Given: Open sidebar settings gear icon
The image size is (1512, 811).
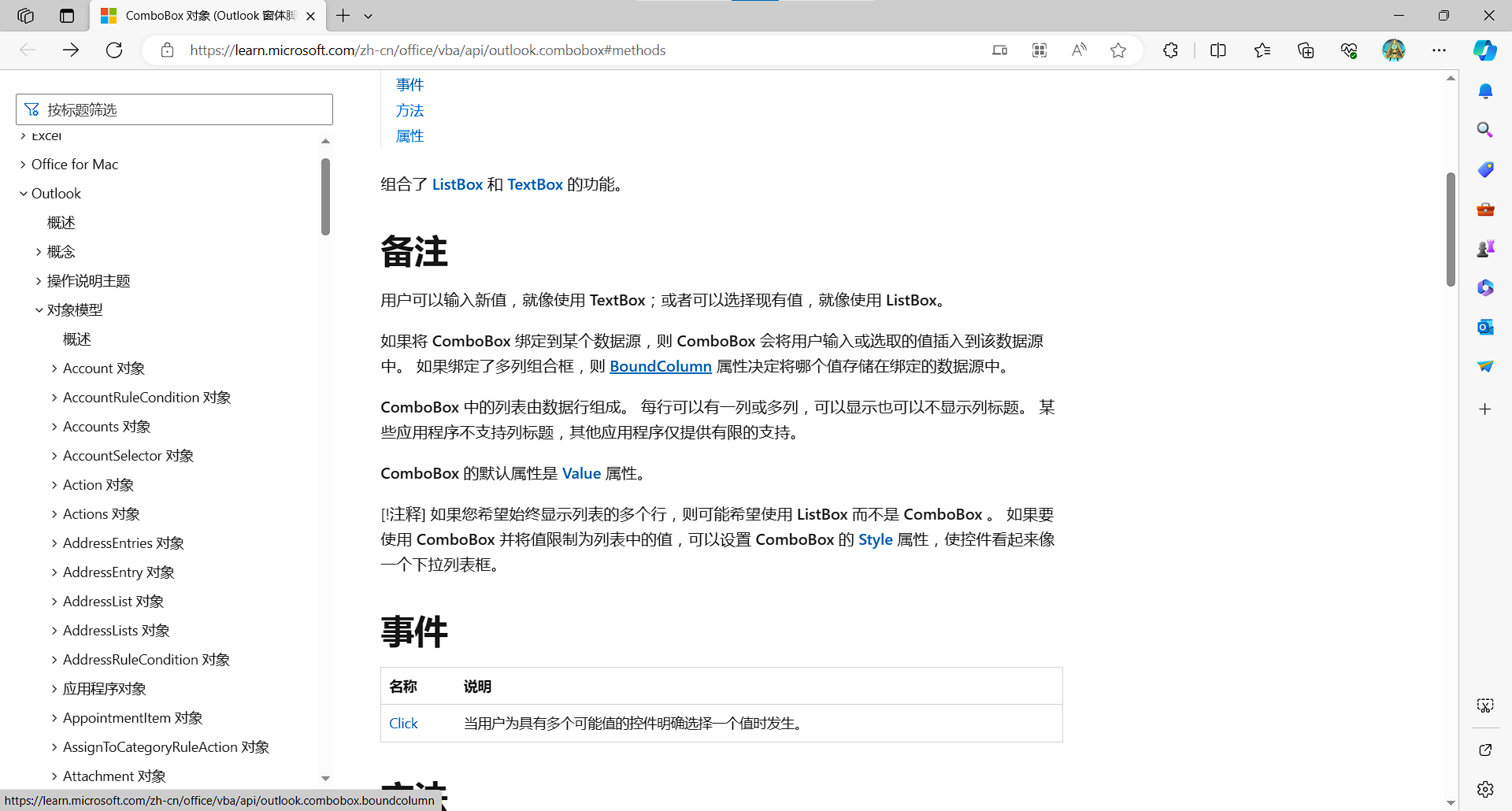Looking at the screenshot, I should click(1485, 790).
